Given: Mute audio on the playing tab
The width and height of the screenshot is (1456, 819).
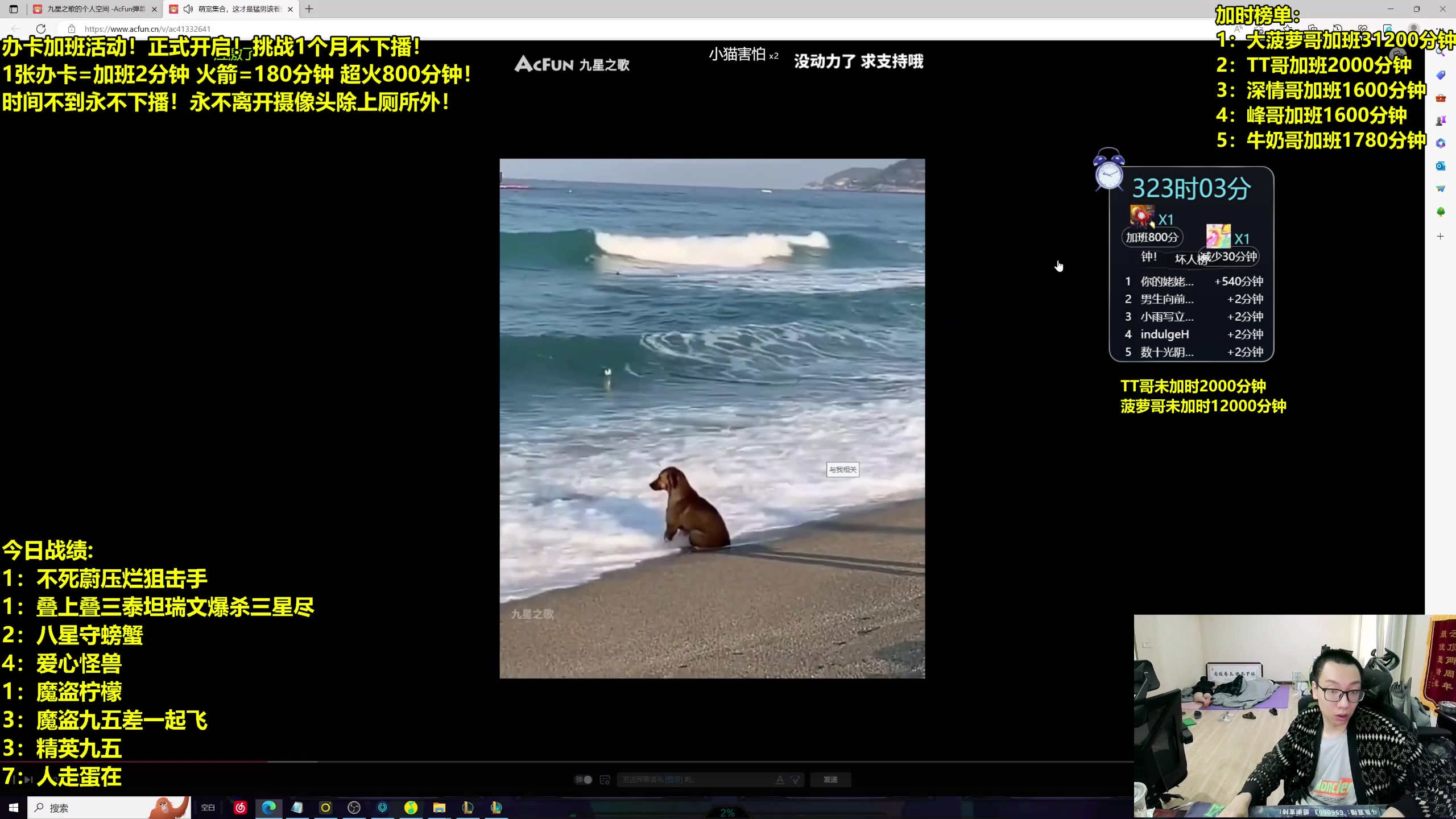Looking at the screenshot, I should pos(188,9).
